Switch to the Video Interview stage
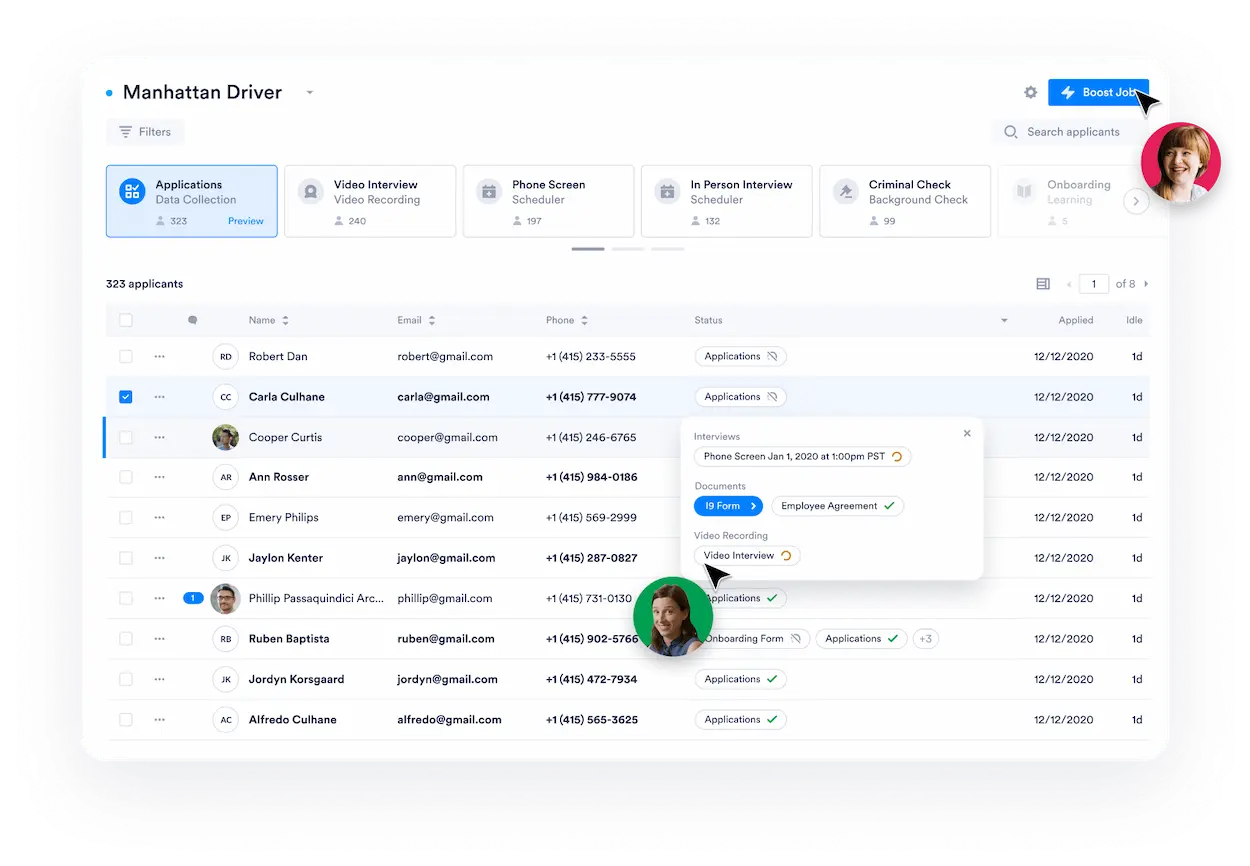This screenshot has width=1250, height=866. (370, 201)
